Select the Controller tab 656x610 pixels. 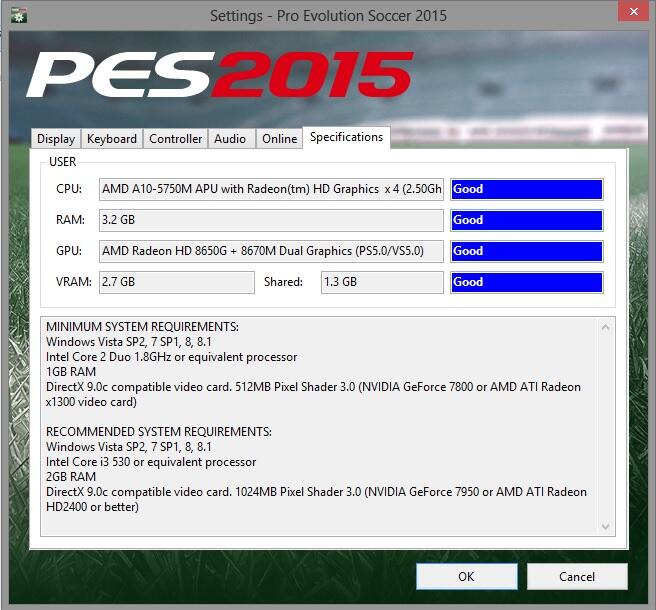[175, 138]
